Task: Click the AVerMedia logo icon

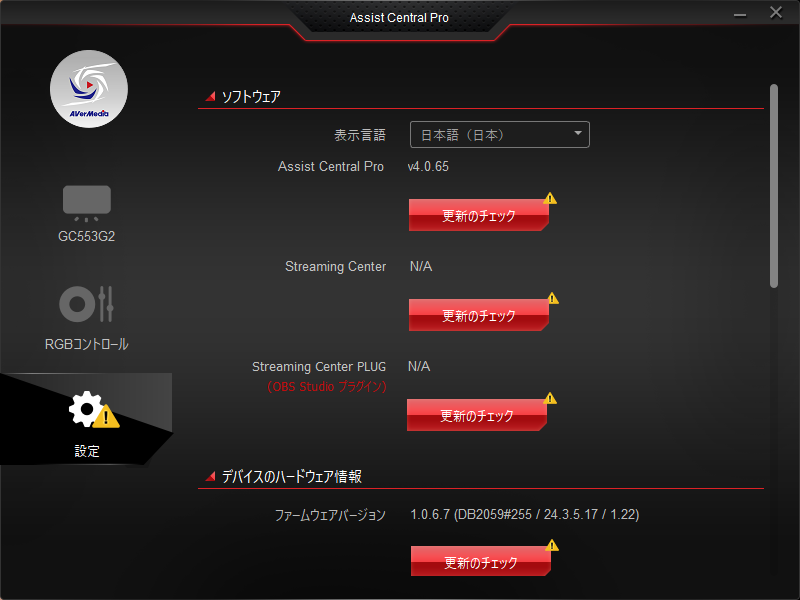Action: (x=89, y=89)
